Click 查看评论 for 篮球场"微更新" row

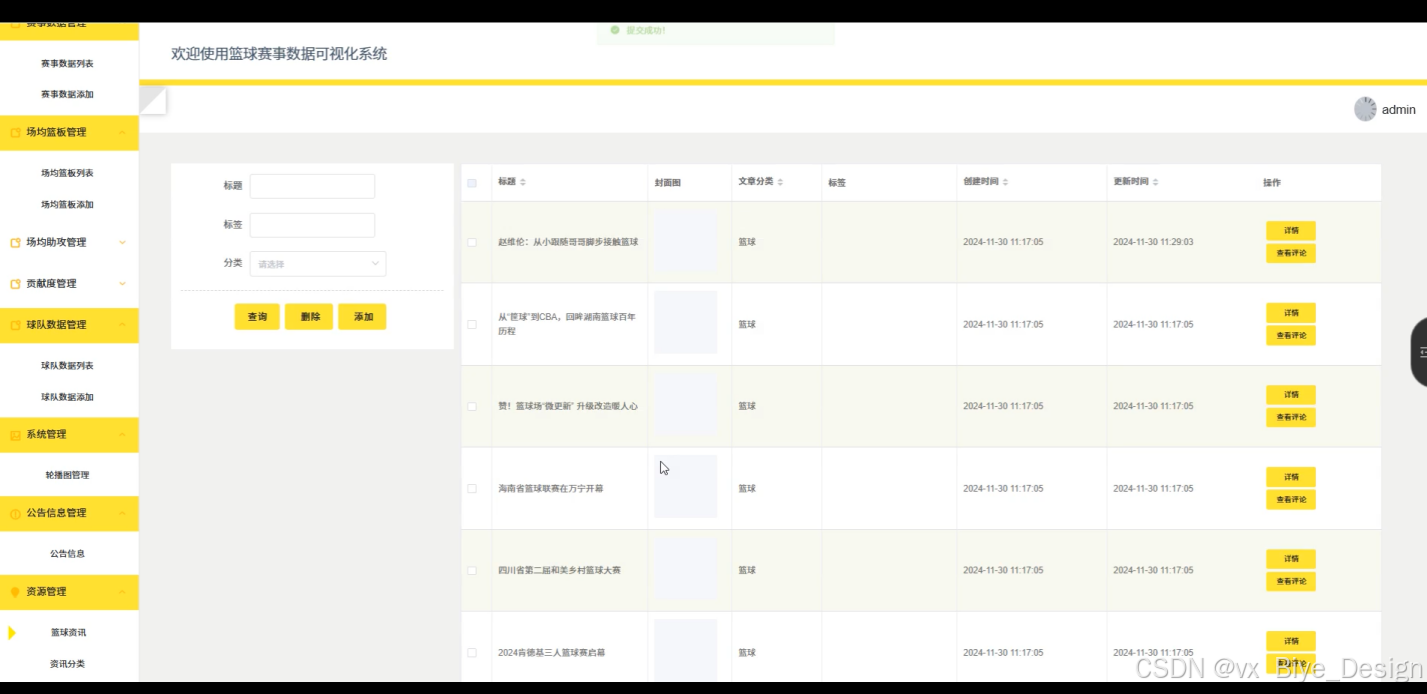(x=1291, y=417)
